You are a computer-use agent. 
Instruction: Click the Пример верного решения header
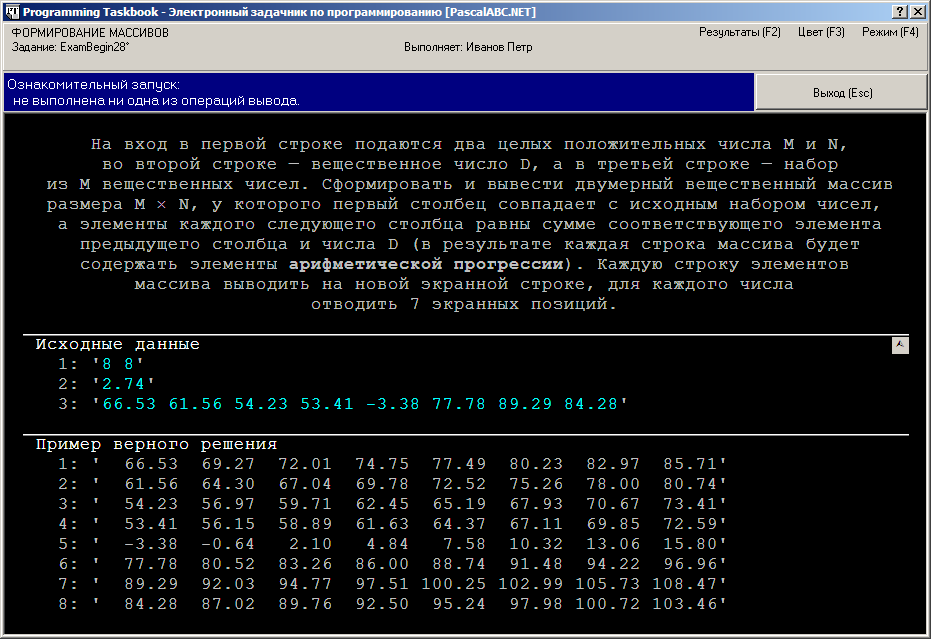(156, 444)
